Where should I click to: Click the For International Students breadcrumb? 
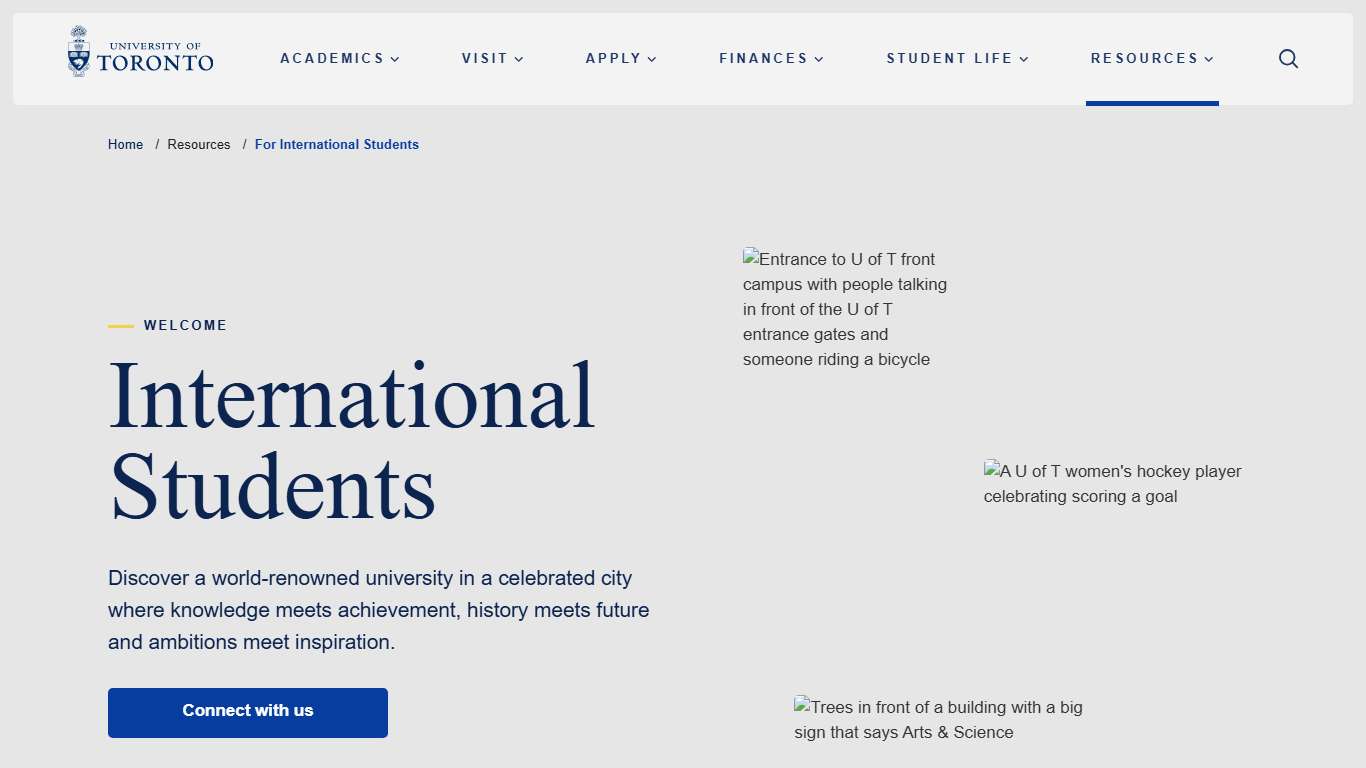[336, 144]
